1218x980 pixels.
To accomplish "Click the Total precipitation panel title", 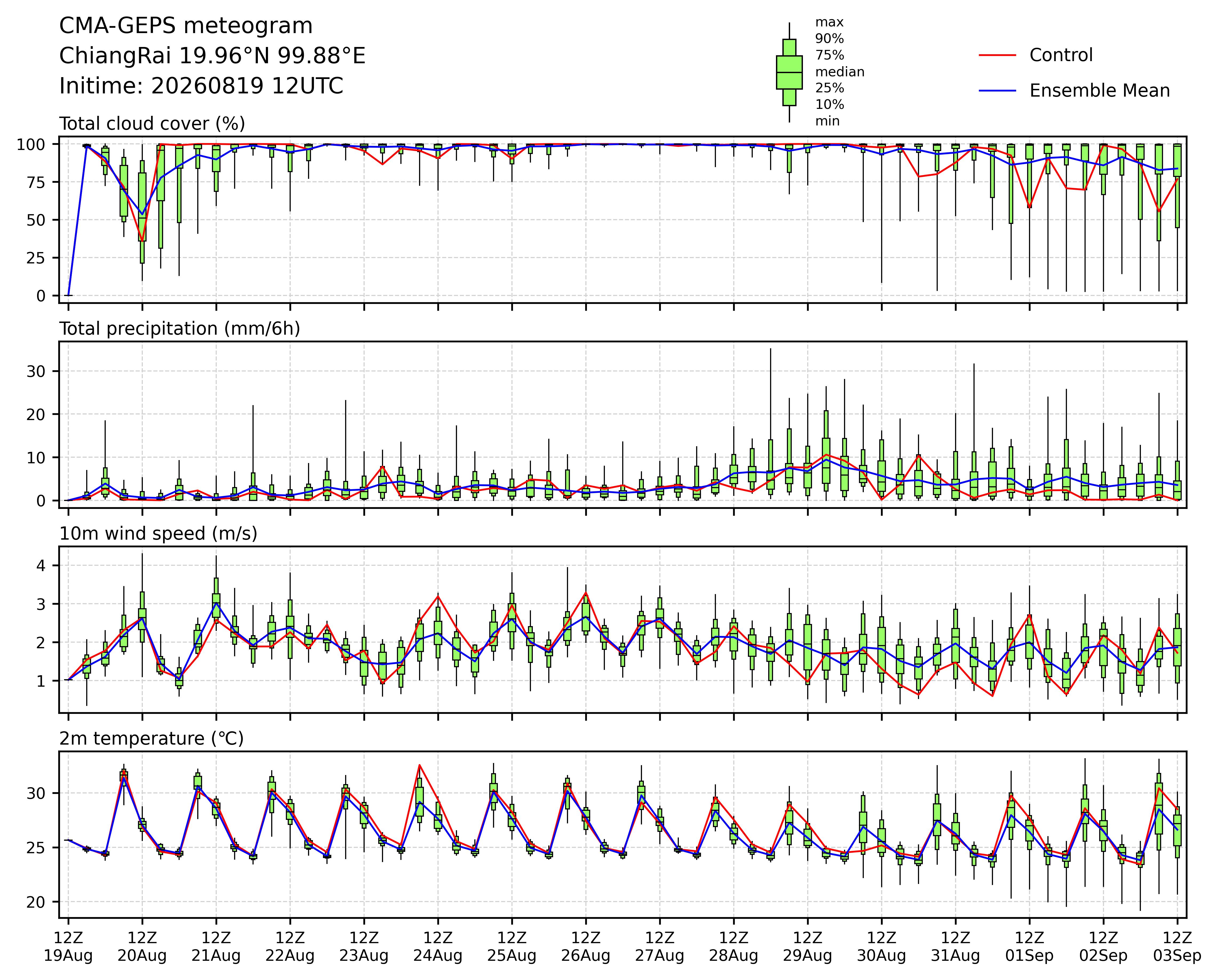I will pyautogui.click(x=180, y=329).
